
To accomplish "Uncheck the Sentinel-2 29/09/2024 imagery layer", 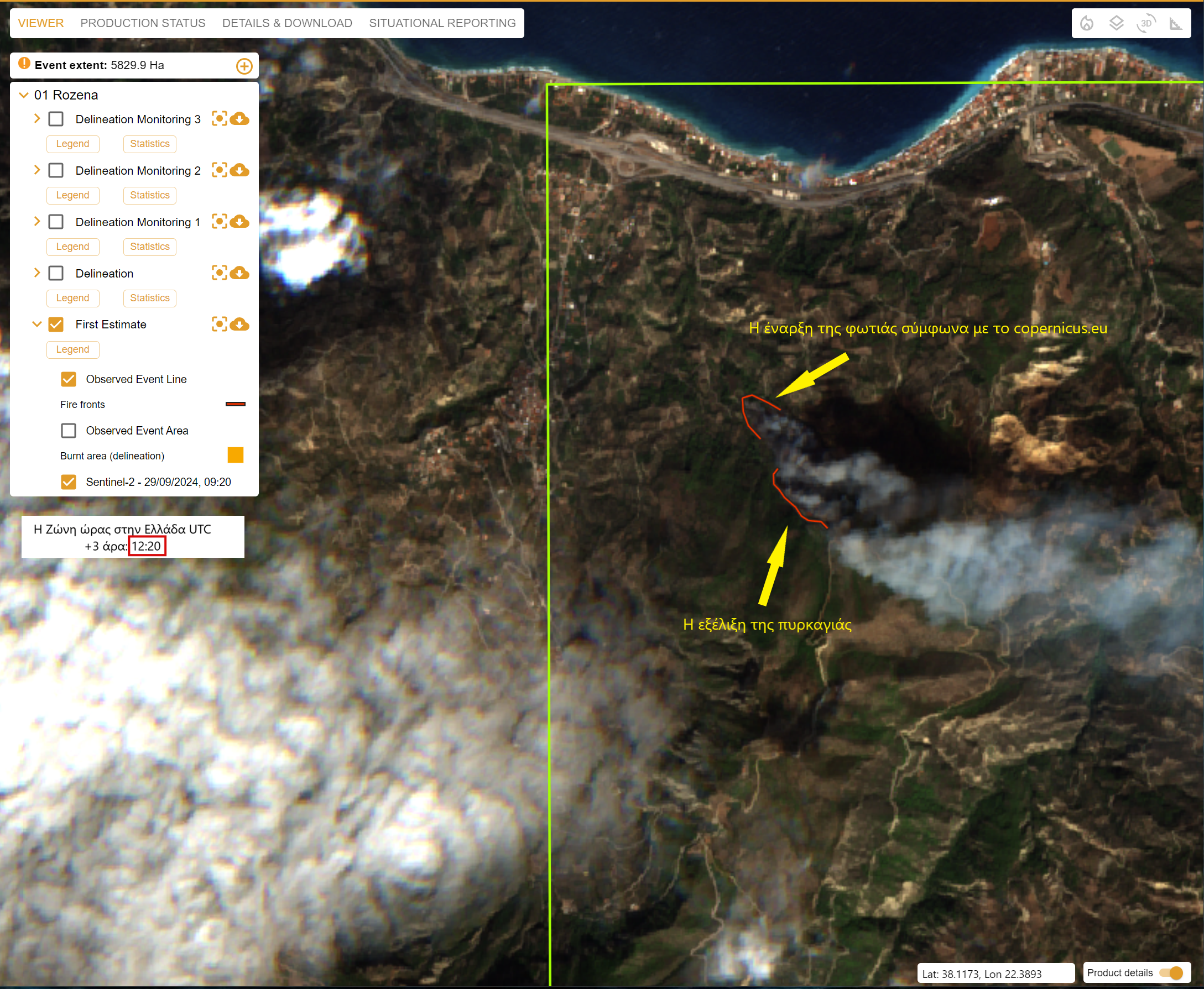I will tap(69, 482).
